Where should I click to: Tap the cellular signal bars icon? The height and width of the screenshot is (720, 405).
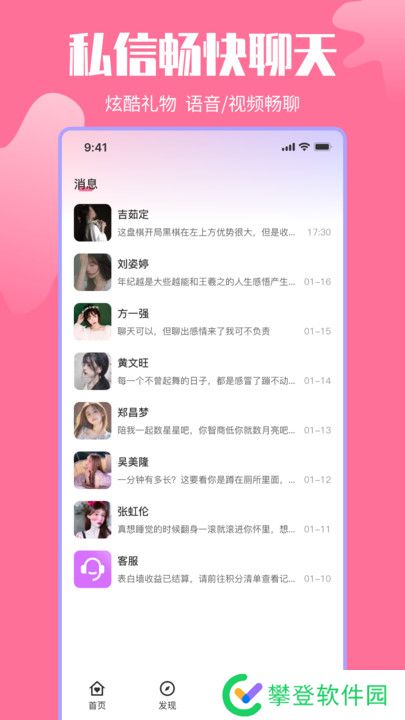[288, 147]
